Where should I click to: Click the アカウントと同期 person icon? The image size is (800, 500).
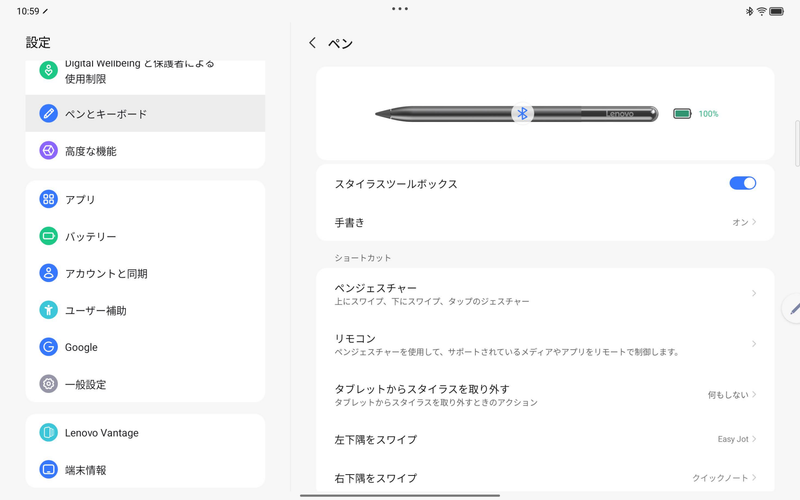point(48,273)
